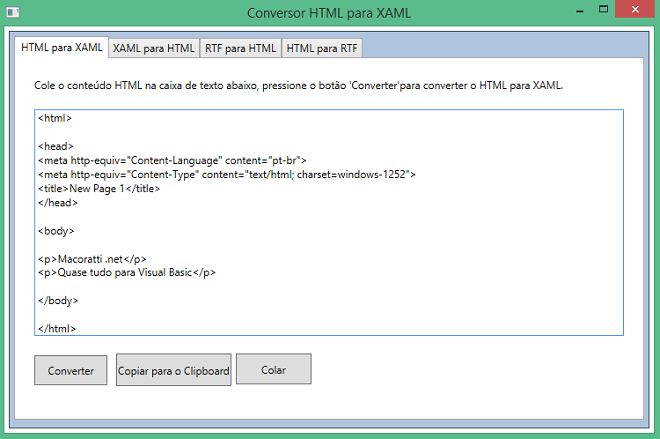Select the RTF para HTML tab
Screen dimensions: 660x439
pos(240,48)
